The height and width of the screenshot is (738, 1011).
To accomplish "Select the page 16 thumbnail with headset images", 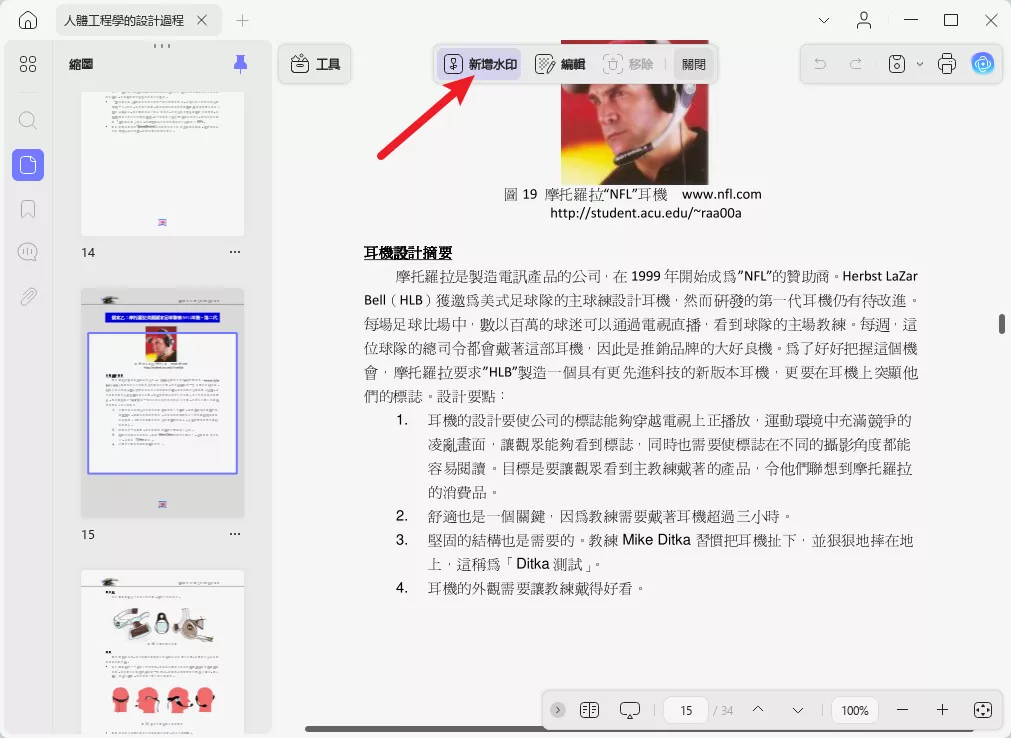I will click(x=162, y=652).
